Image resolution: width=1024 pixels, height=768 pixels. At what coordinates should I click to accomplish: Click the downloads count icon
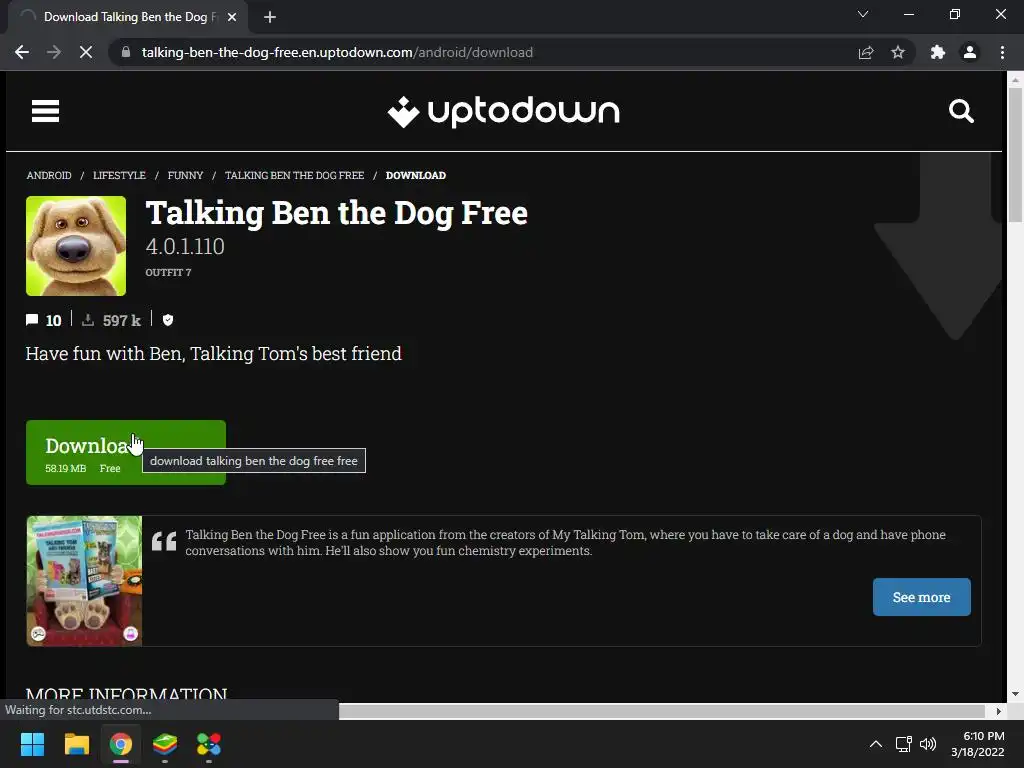[88, 320]
